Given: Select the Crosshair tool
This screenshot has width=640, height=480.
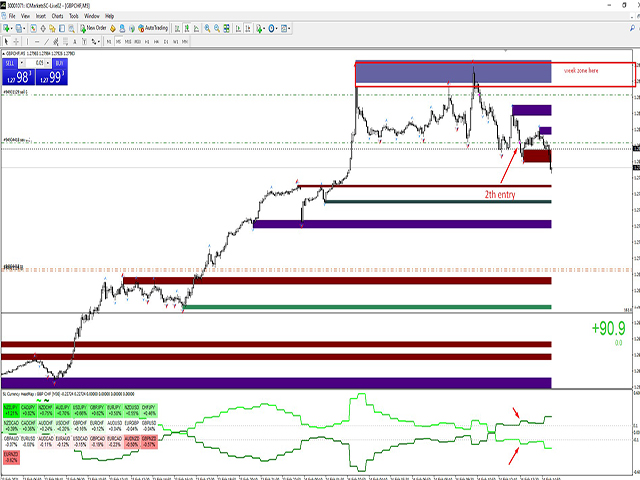Looking at the screenshot, I should click(x=16, y=41).
